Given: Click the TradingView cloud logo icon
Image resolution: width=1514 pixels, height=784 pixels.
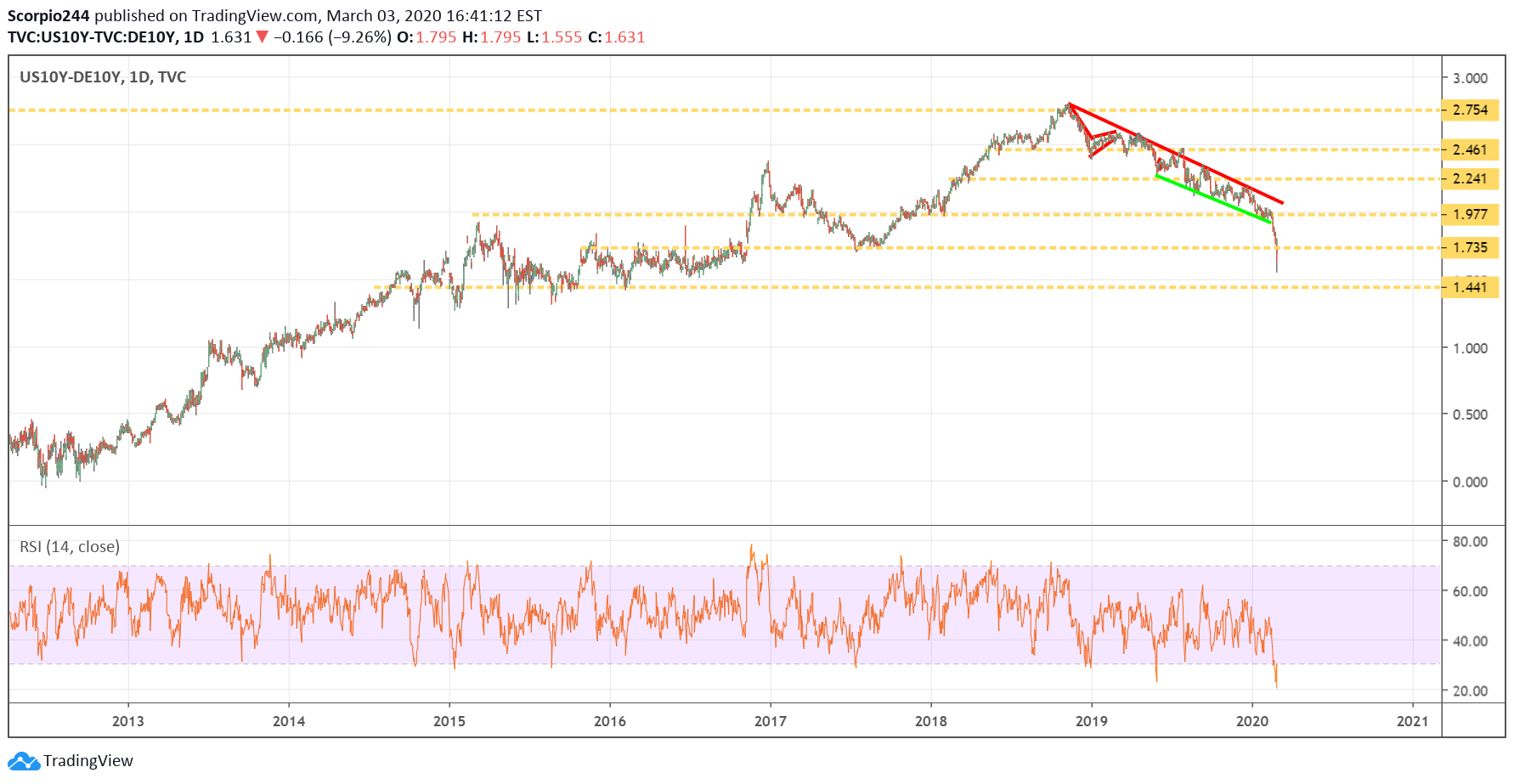Looking at the screenshot, I should 24,761.
